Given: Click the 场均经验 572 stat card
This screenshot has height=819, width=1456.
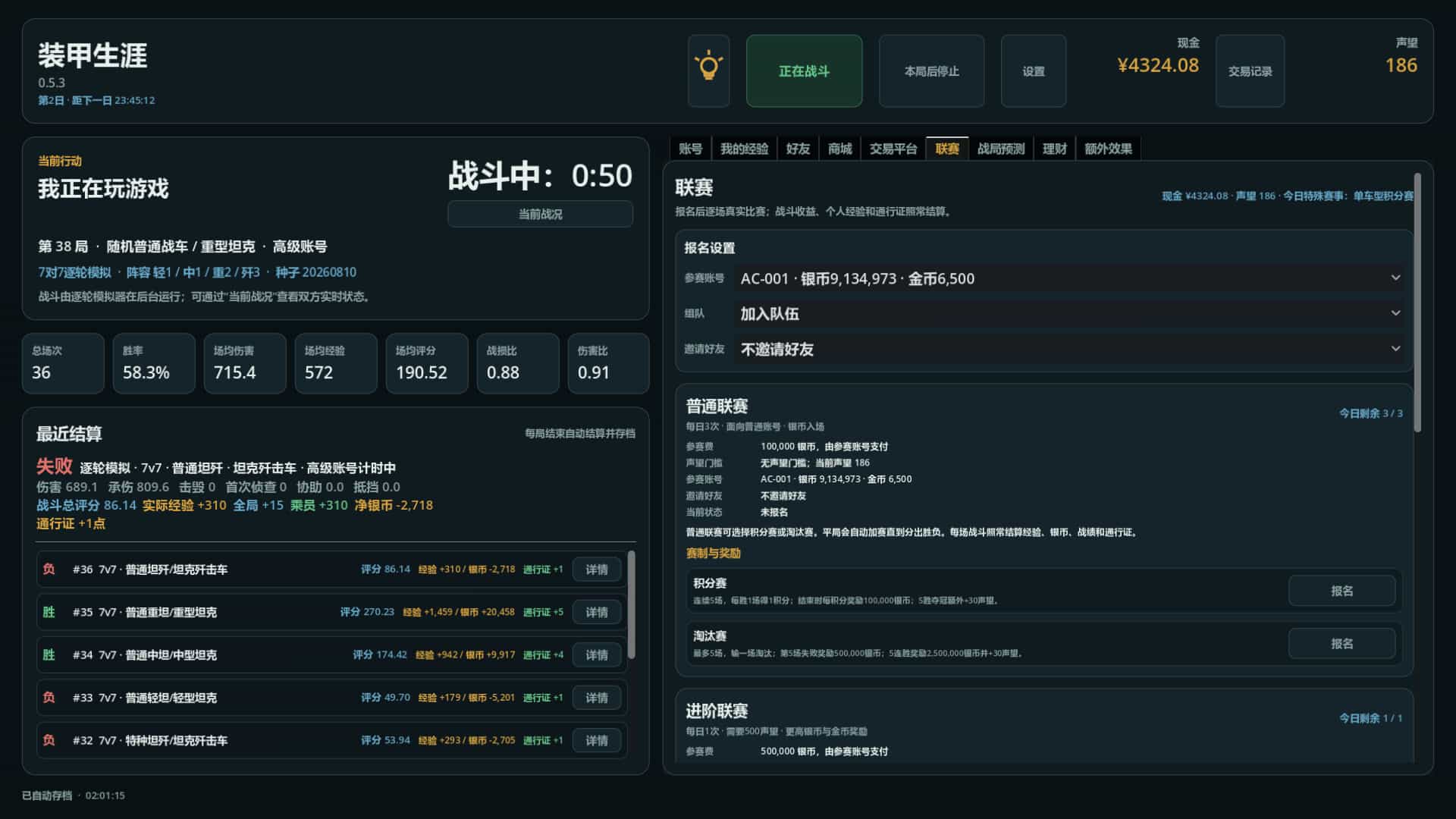Looking at the screenshot, I should (336, 363).
